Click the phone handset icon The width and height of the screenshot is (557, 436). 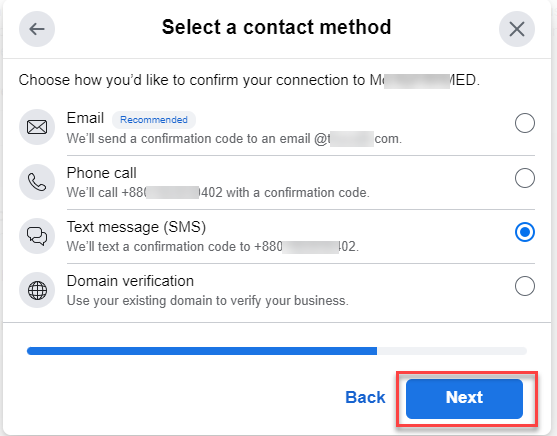[37, 182]
